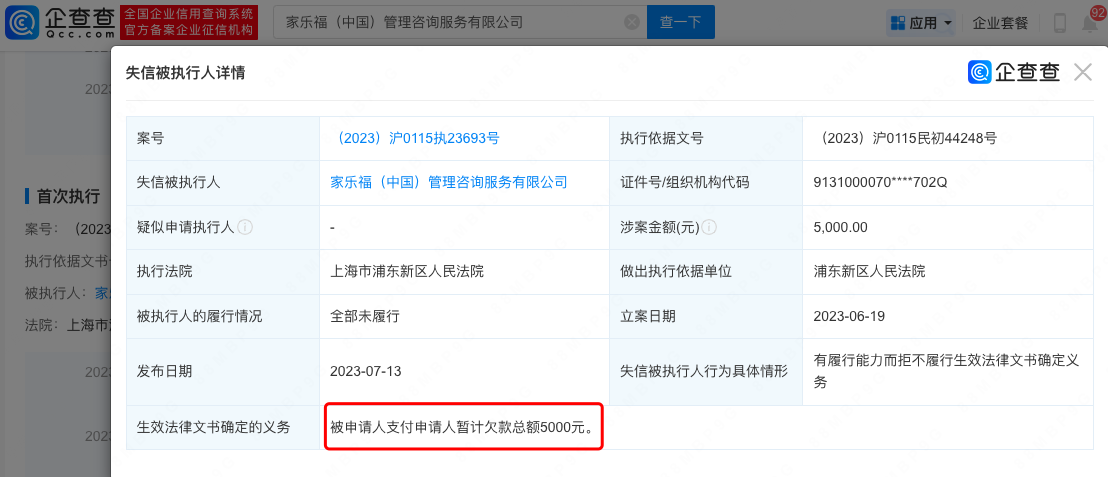The height and width of the screenshot is (477, 1108).
Task: Click the code 9131000070****702Q
Action: (880, 182)
